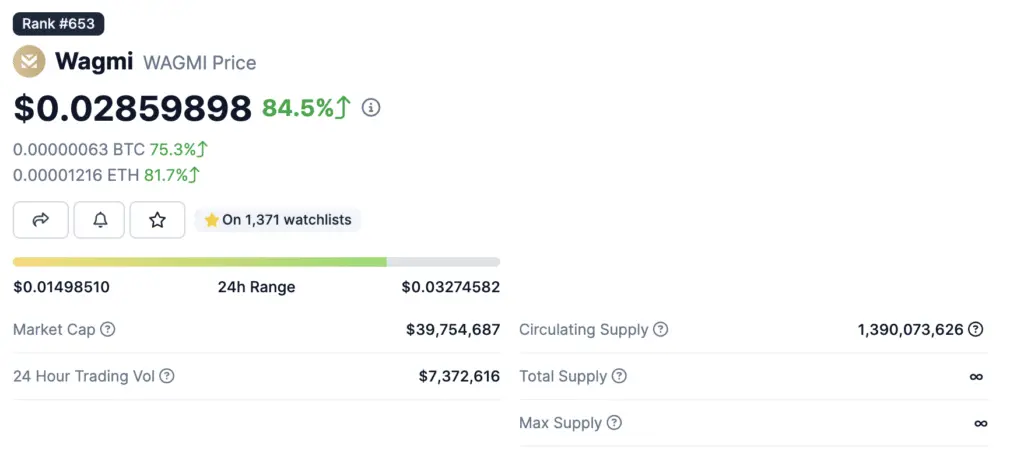Open the Circulating Supply help icon
Screen dimensions: 1024x476
tap(661, 329)
